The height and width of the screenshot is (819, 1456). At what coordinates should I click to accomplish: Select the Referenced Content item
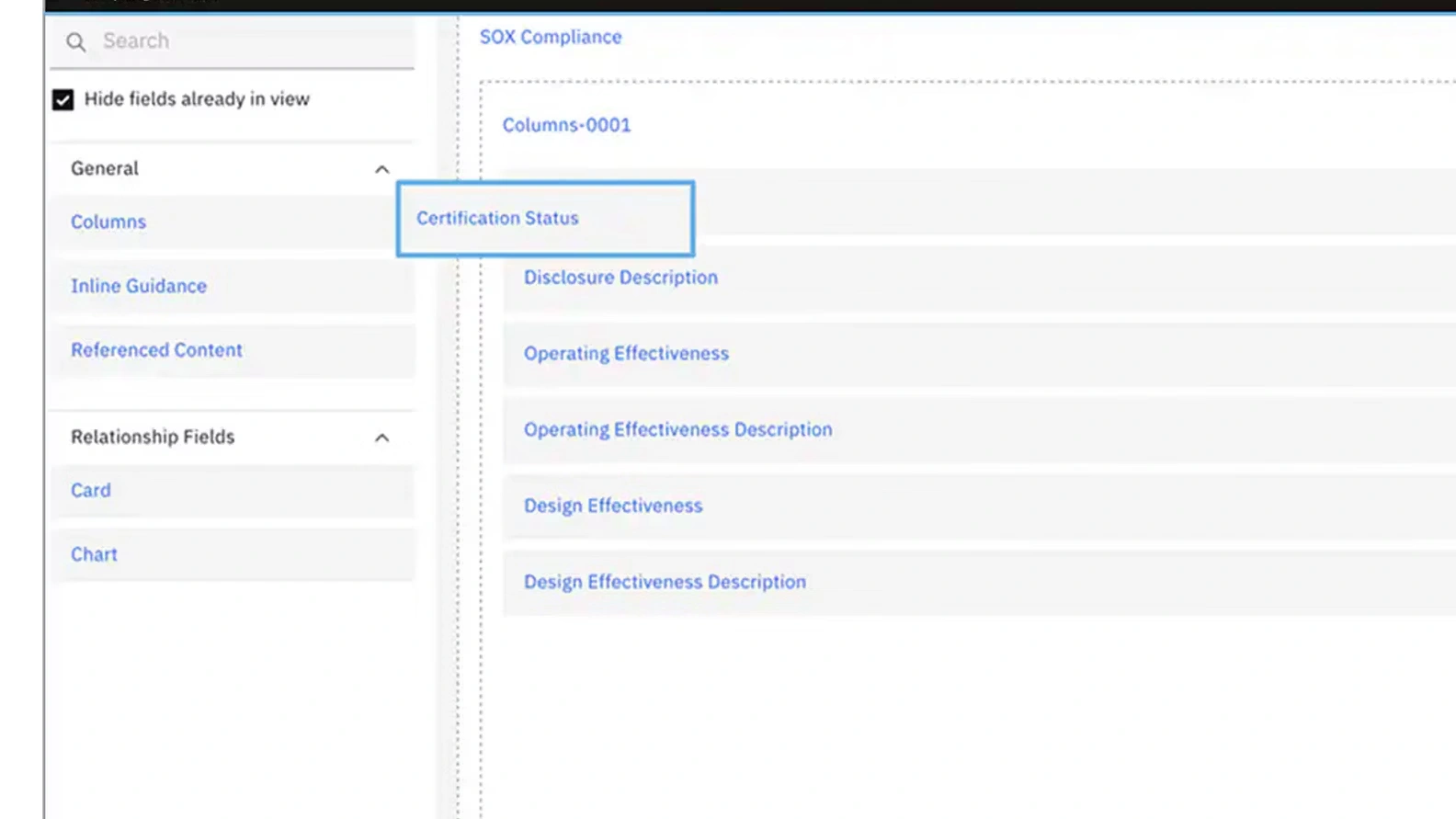click(x=156, y=350)
